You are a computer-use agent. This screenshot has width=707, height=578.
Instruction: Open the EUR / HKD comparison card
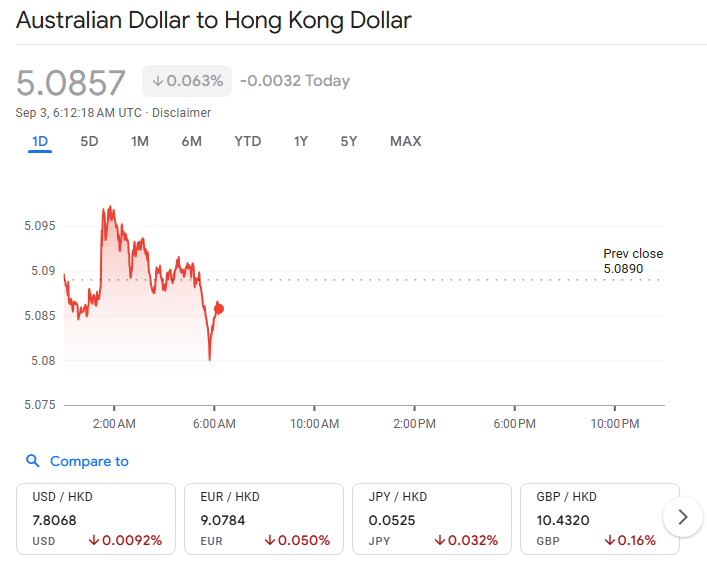pyautogui.click(x=264, y=519)
